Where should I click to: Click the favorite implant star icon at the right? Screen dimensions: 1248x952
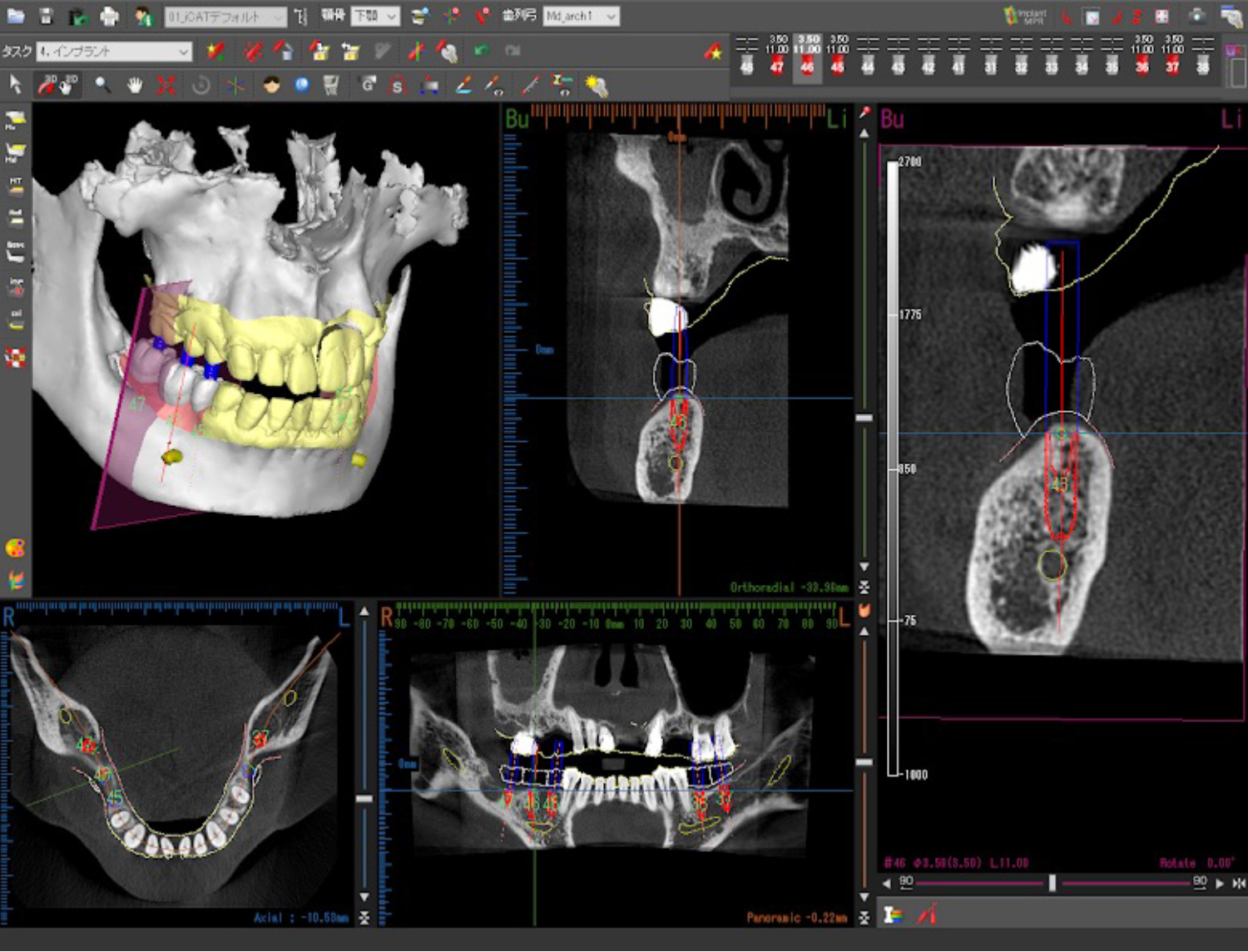click(713, 52)
